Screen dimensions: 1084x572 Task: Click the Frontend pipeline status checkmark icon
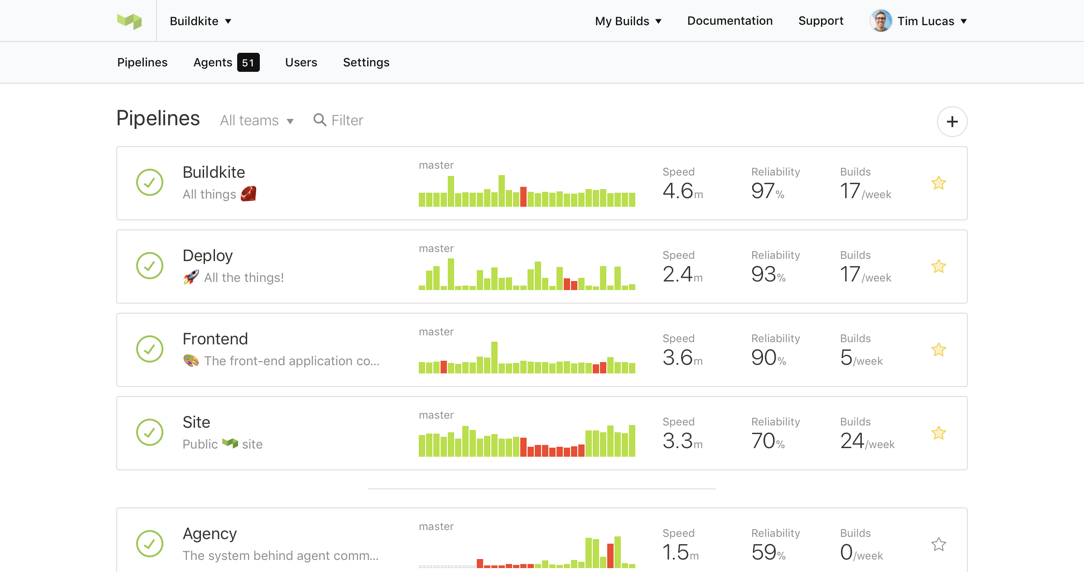[x=150, y=349]
